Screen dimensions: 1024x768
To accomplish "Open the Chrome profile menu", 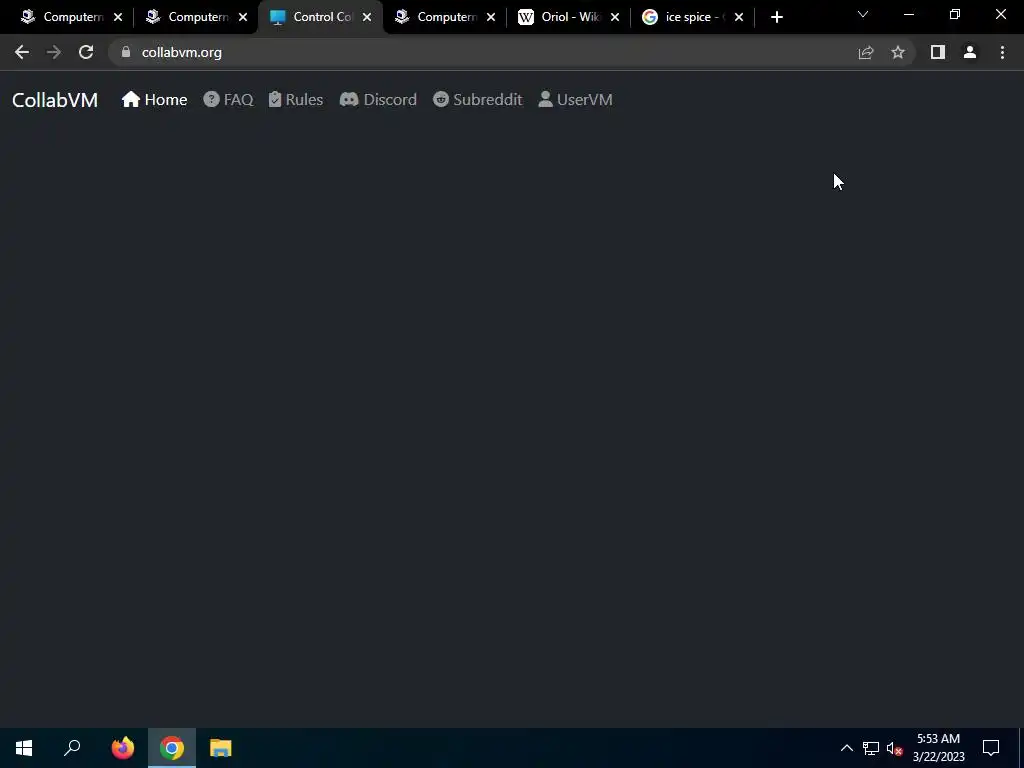I will click(970, 52).
